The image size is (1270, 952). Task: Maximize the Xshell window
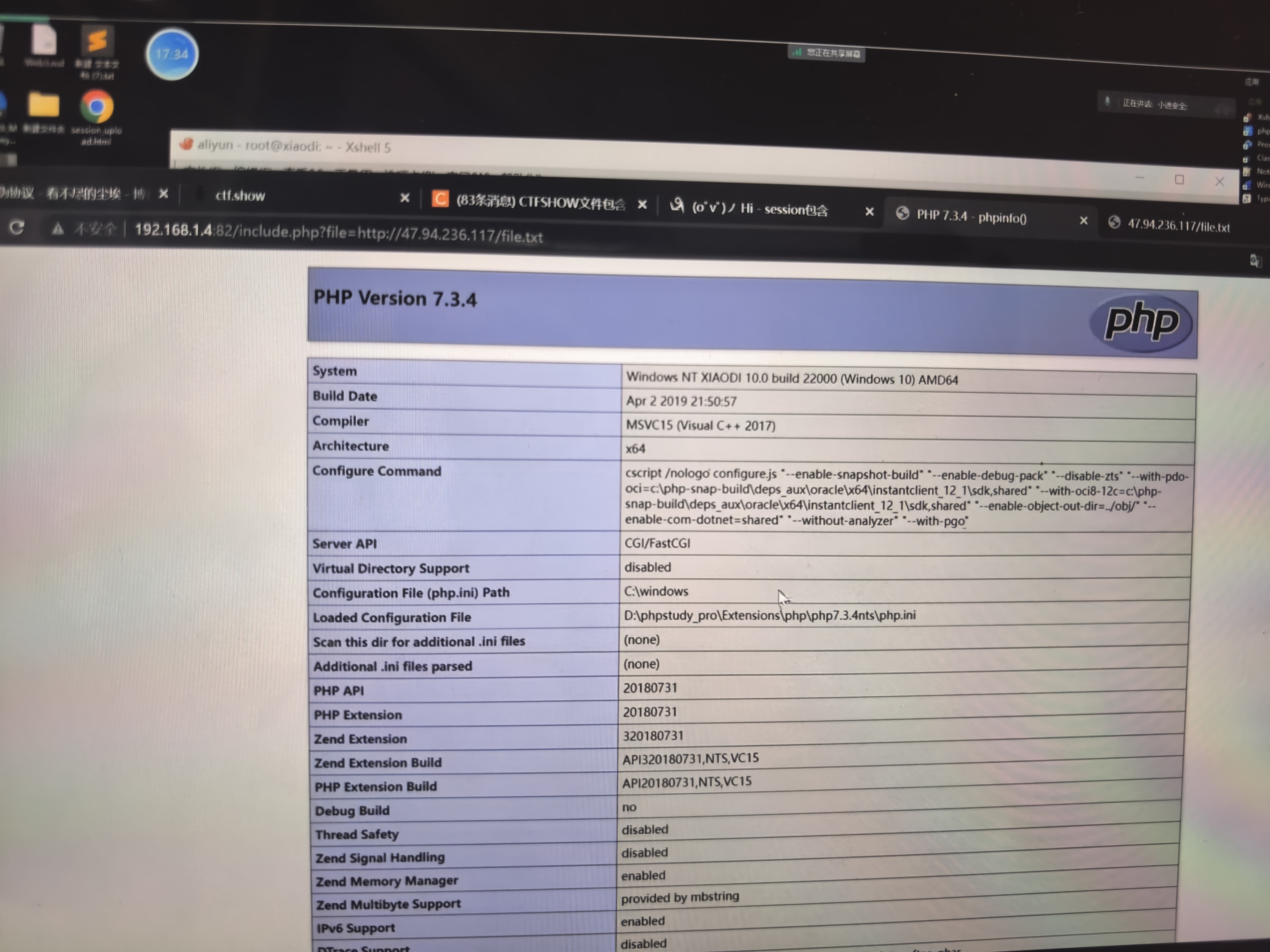point(1179,180)
